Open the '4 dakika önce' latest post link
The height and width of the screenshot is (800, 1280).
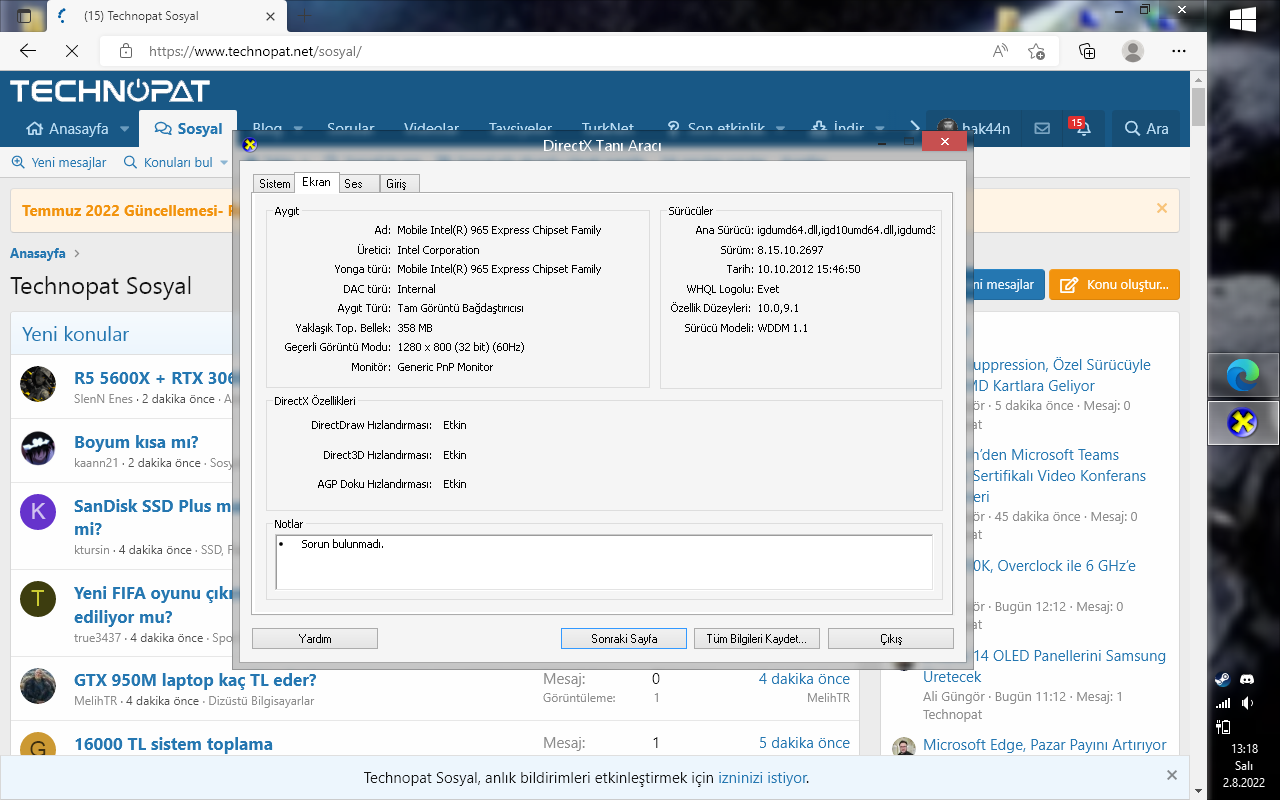(x=804, y=679)
